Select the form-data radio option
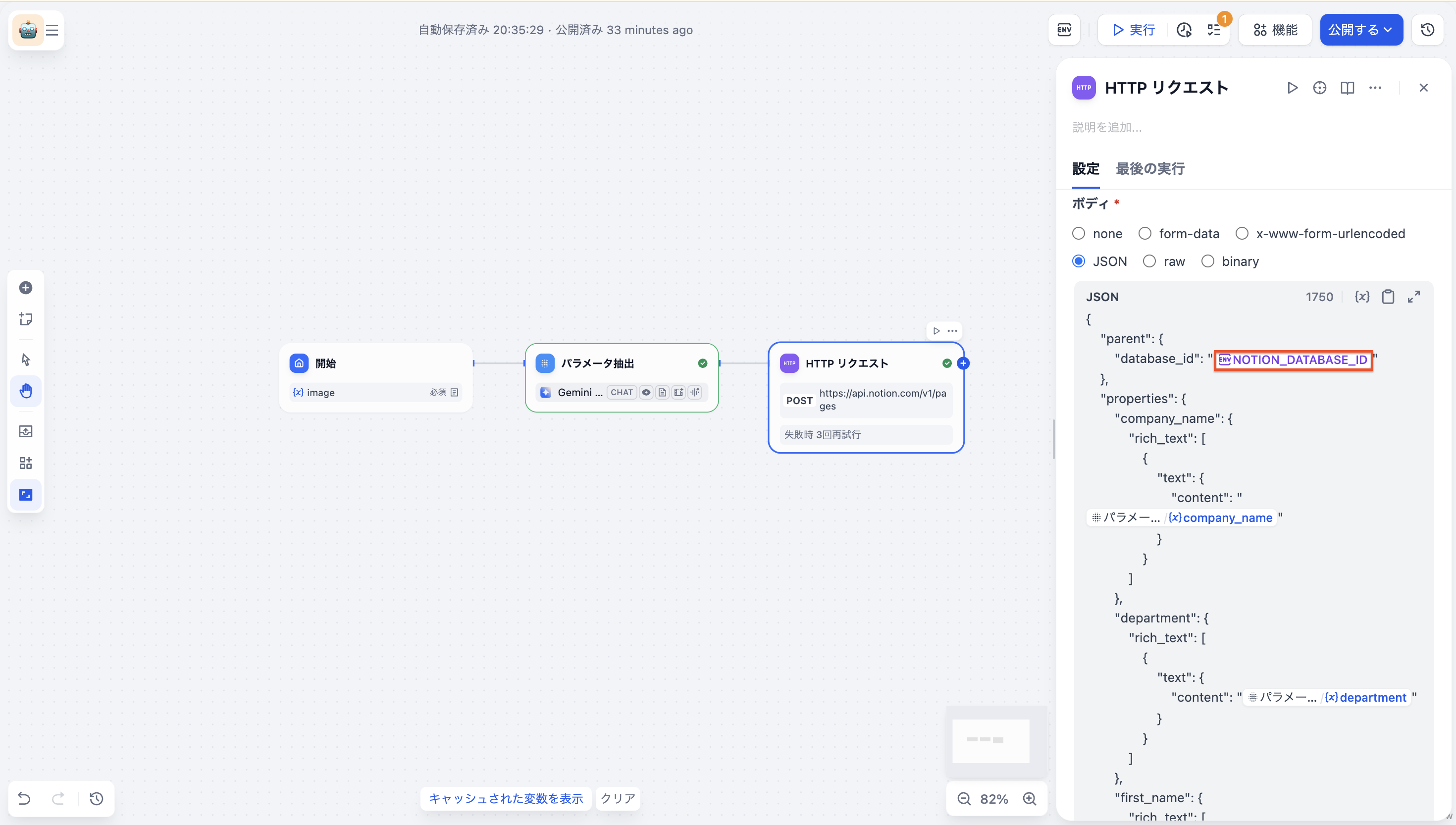The width and height of the screenshot is (1456, 825). [1145, 233]
